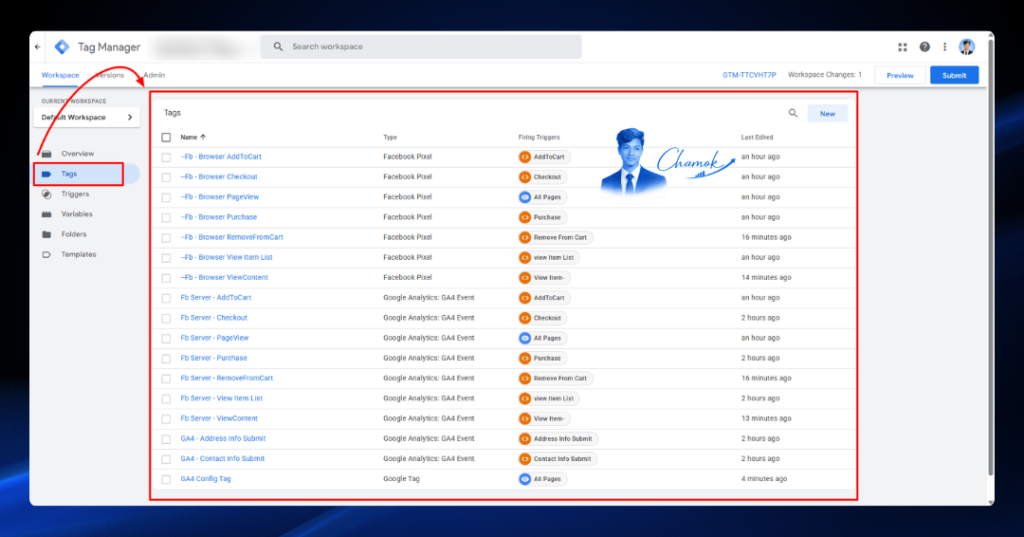Open the Google apps grid icon

(903, 47)
